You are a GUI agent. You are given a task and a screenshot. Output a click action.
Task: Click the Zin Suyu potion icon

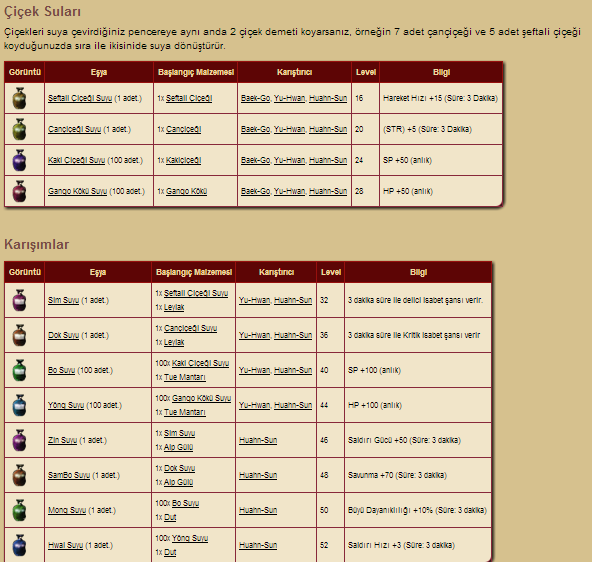tap(19, 440)
